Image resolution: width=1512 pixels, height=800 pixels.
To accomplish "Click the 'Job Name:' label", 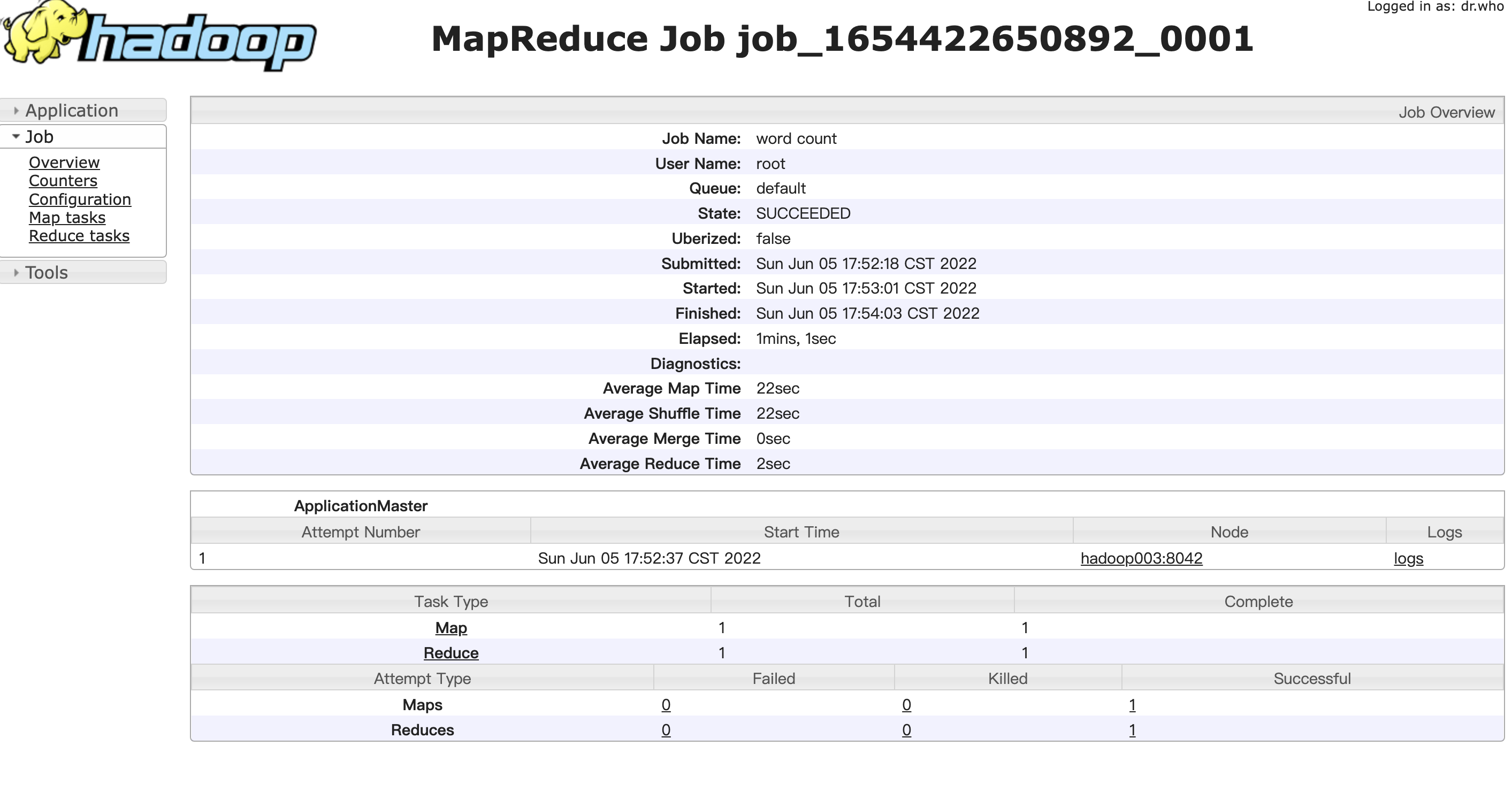I will click(x=701, y=139).
